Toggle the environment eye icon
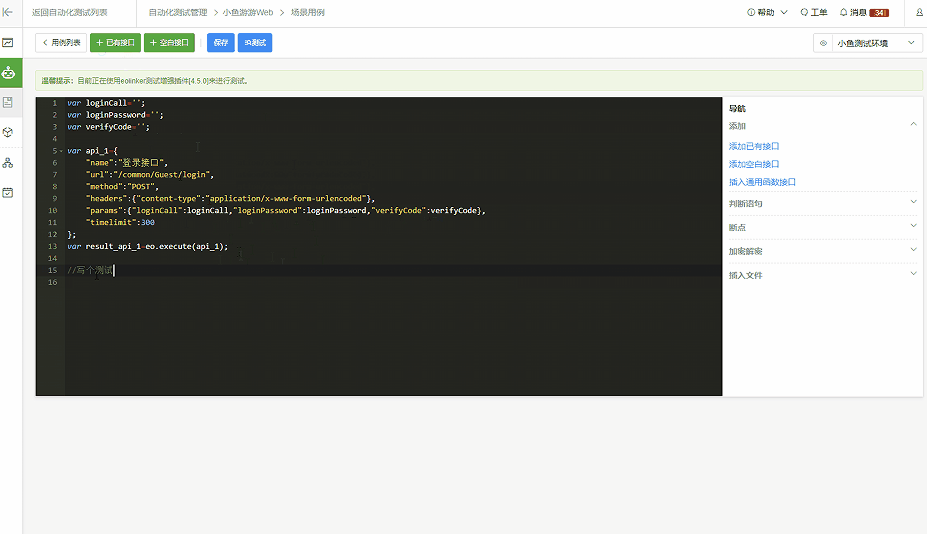 (823, 43)
